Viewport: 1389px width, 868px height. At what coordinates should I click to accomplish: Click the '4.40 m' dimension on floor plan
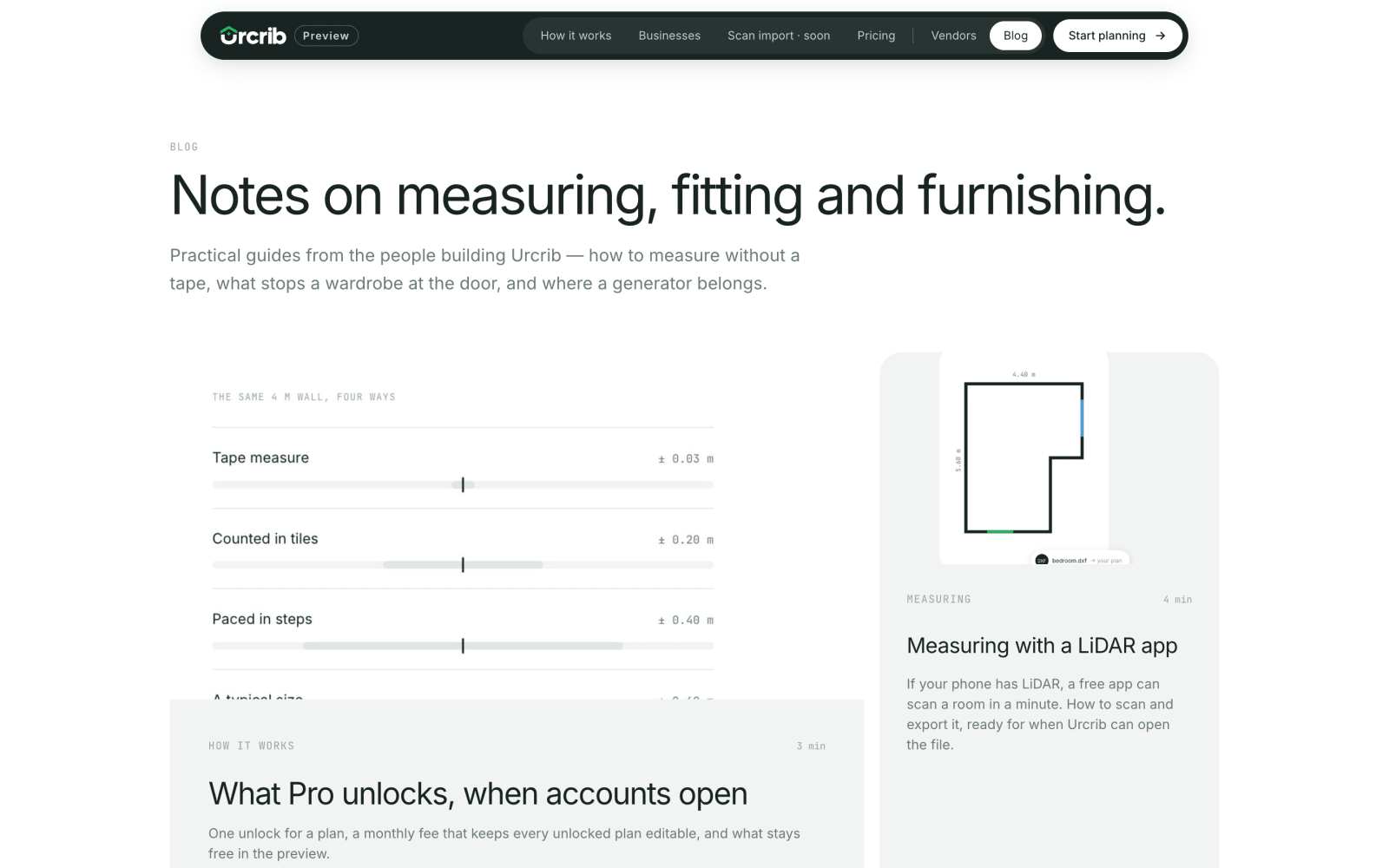pyautogui.click(x=1024, y=374)
